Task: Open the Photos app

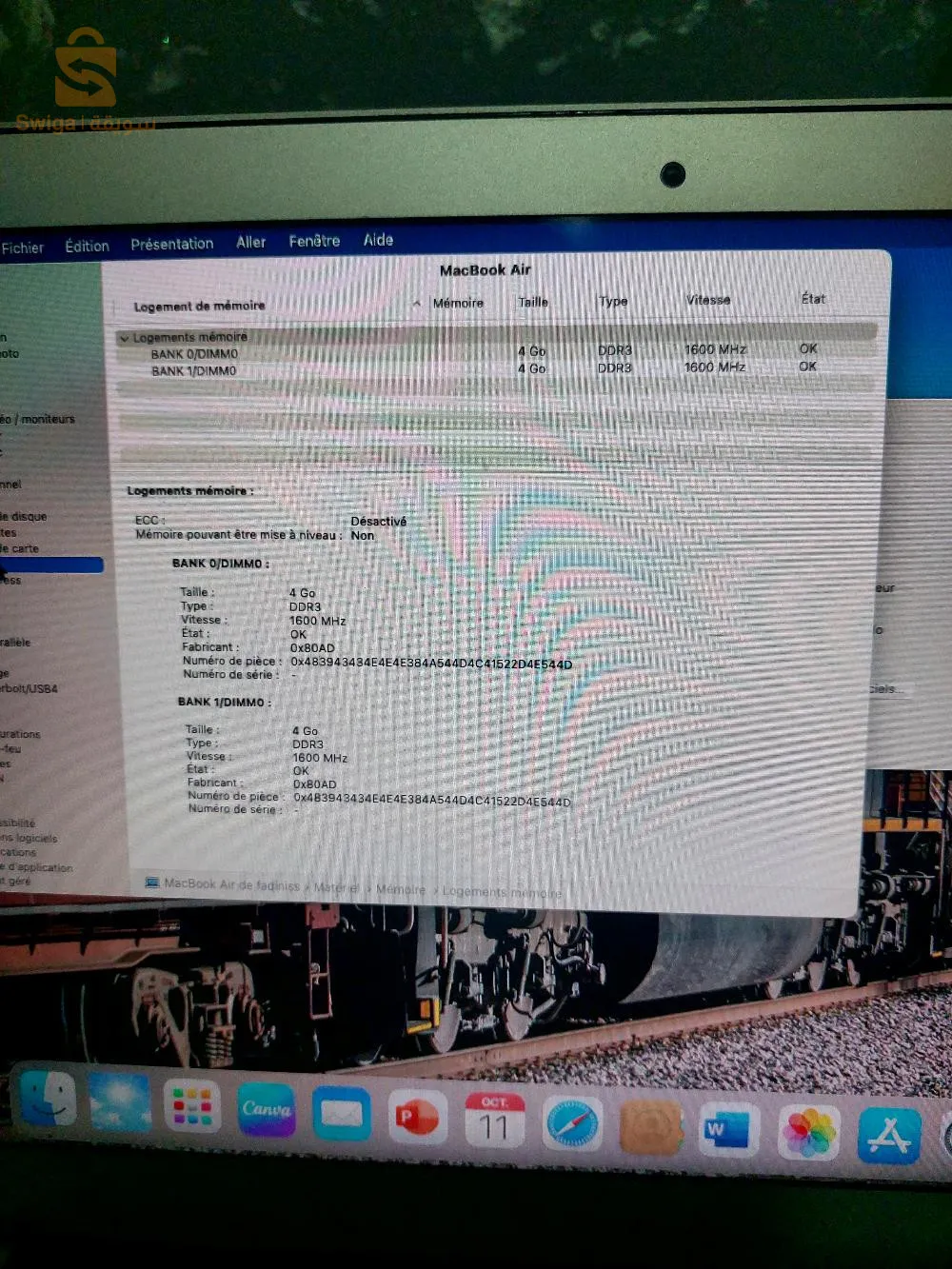Action: point(808,1133)
